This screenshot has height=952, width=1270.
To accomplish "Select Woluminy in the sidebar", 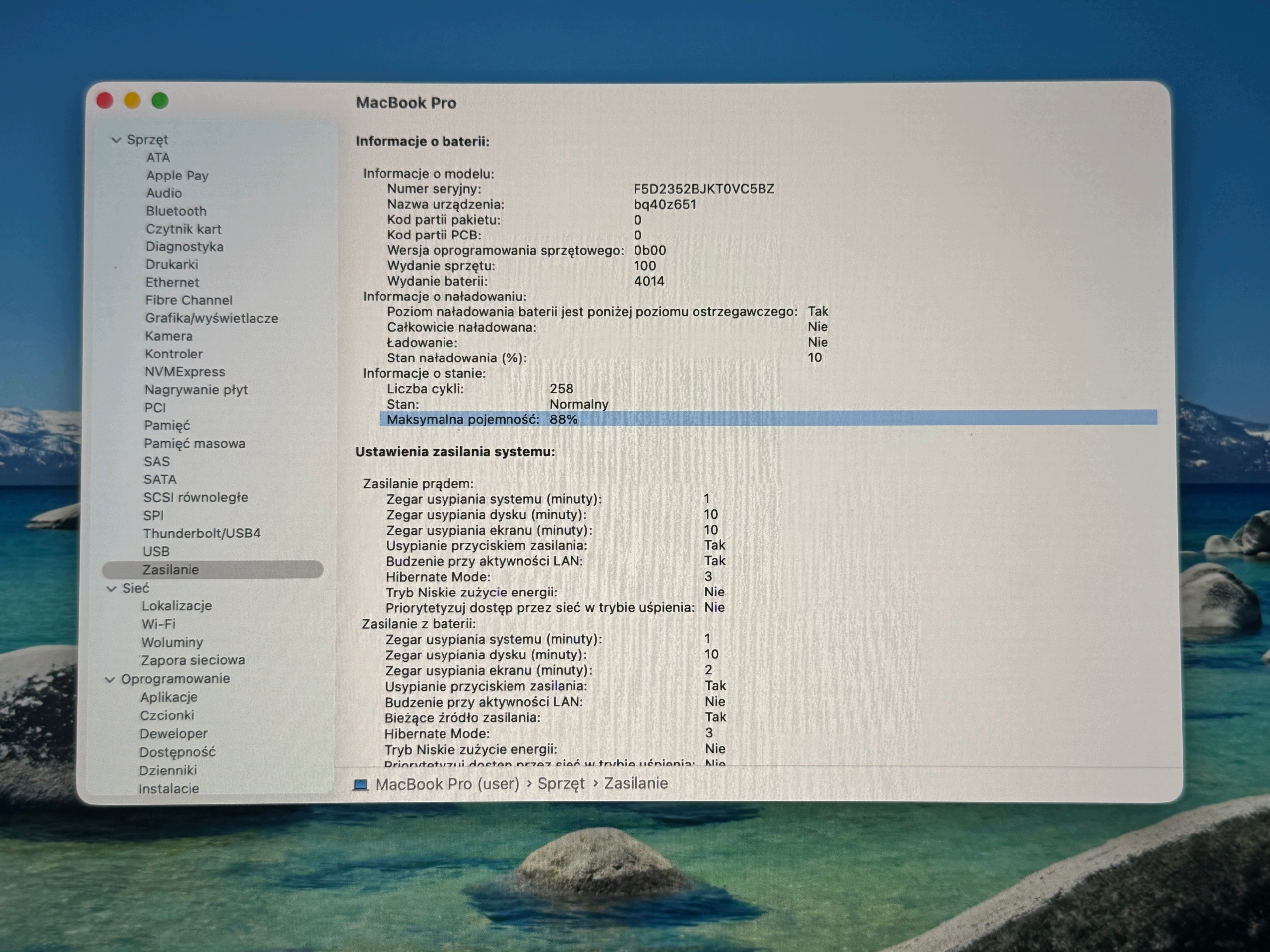I will (x=172, y=642).
